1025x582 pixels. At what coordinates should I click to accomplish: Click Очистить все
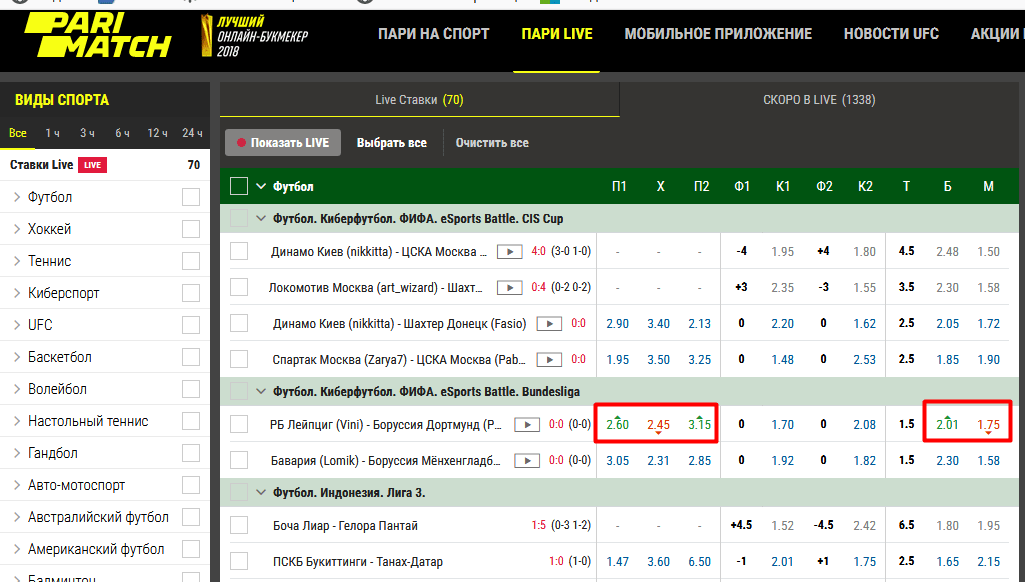(492, 143)
